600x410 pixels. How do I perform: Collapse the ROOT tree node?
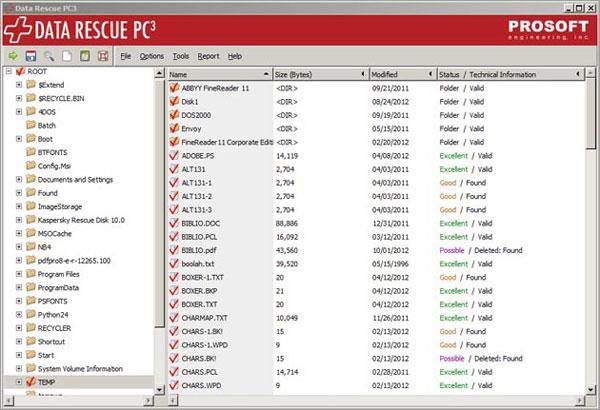pos(9,71)
